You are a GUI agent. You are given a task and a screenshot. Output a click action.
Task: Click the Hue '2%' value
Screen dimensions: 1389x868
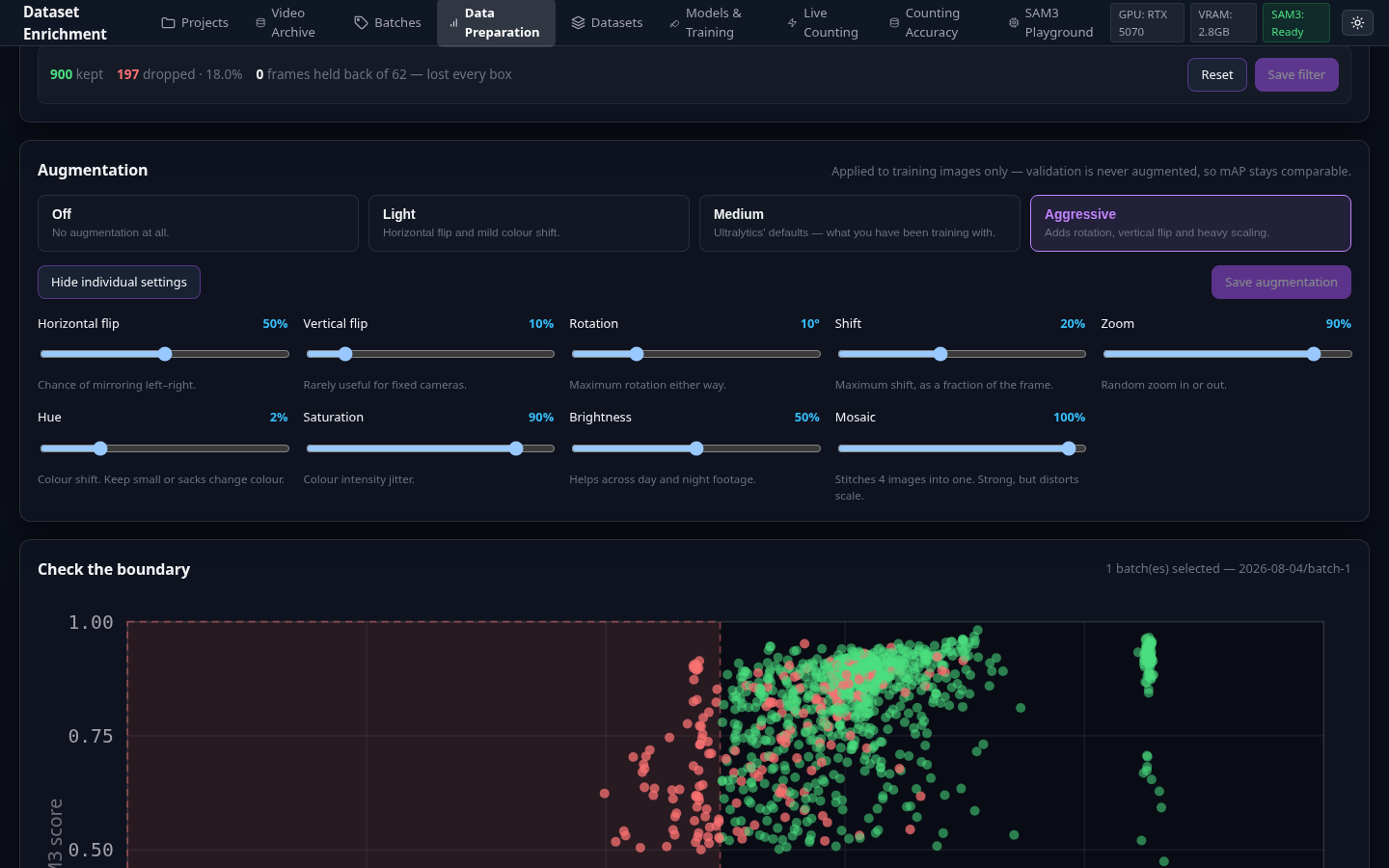click(279, 418)
